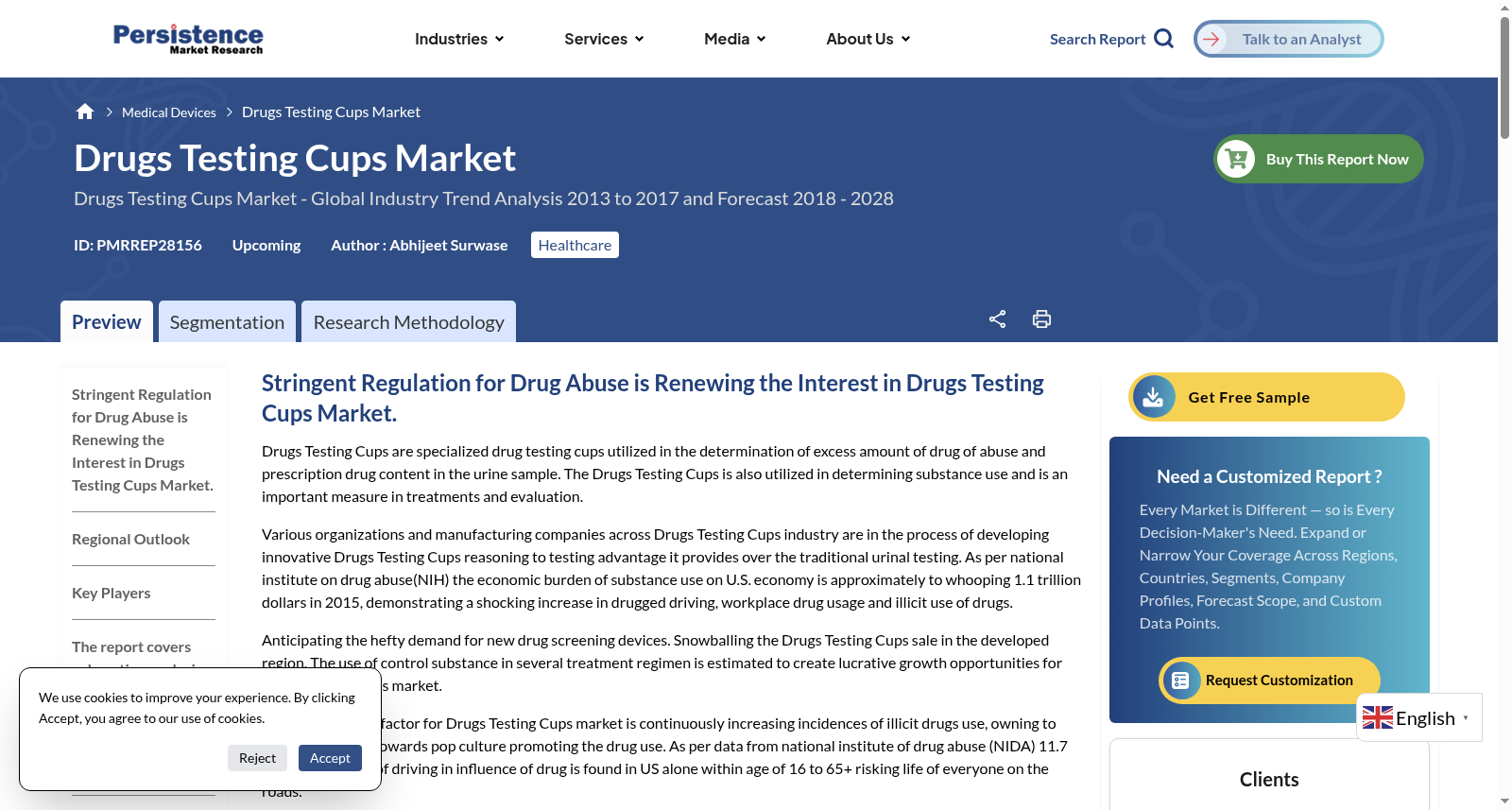Viewport: 1512px width, 810px height.
Task: Accept the cookies
Action: pyautogui.click(x=330, y=758)
